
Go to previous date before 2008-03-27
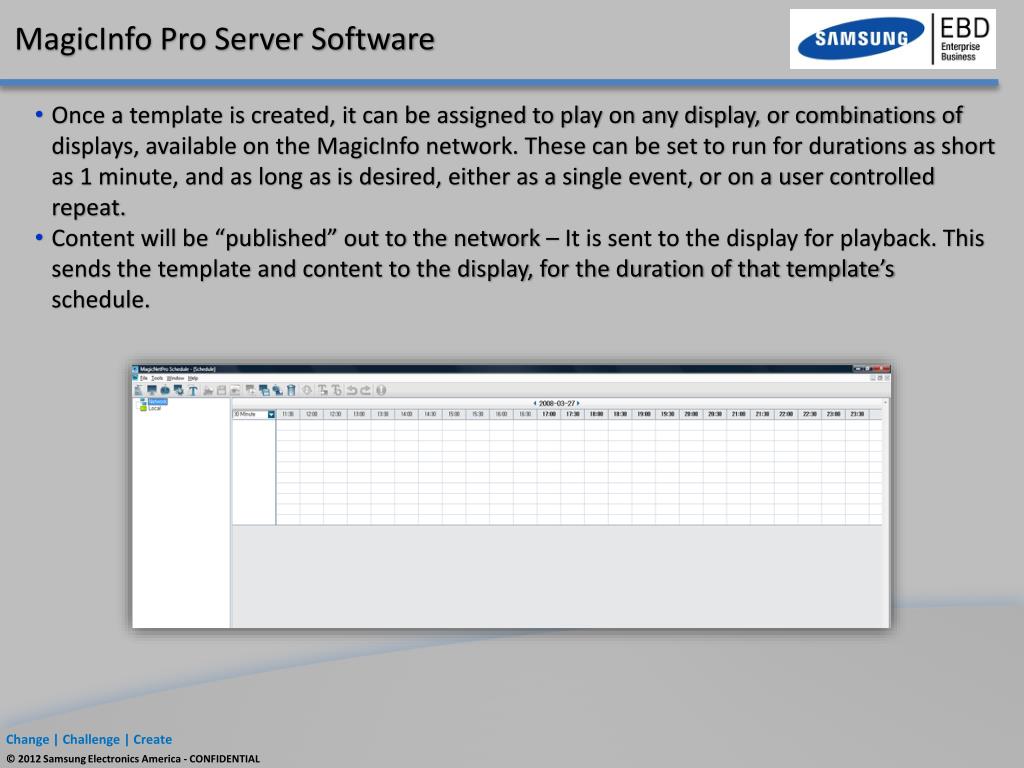(x=535, y=404)
